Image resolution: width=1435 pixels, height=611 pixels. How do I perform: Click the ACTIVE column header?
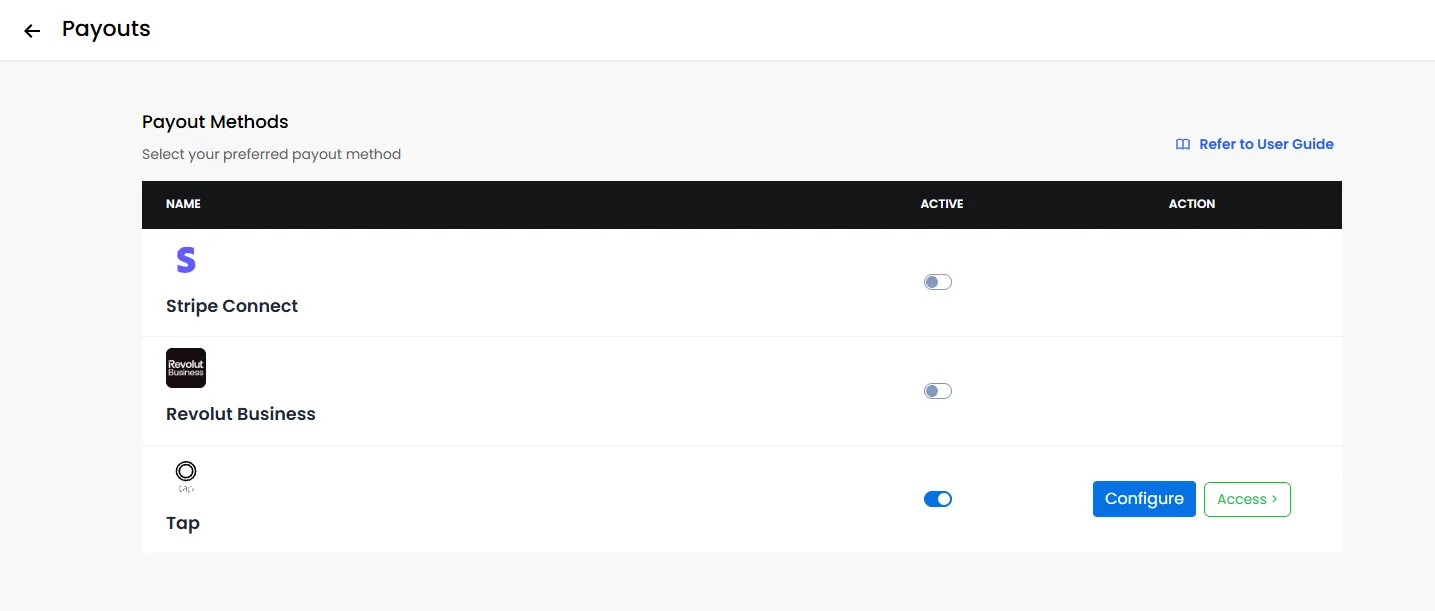coord(942,204)
